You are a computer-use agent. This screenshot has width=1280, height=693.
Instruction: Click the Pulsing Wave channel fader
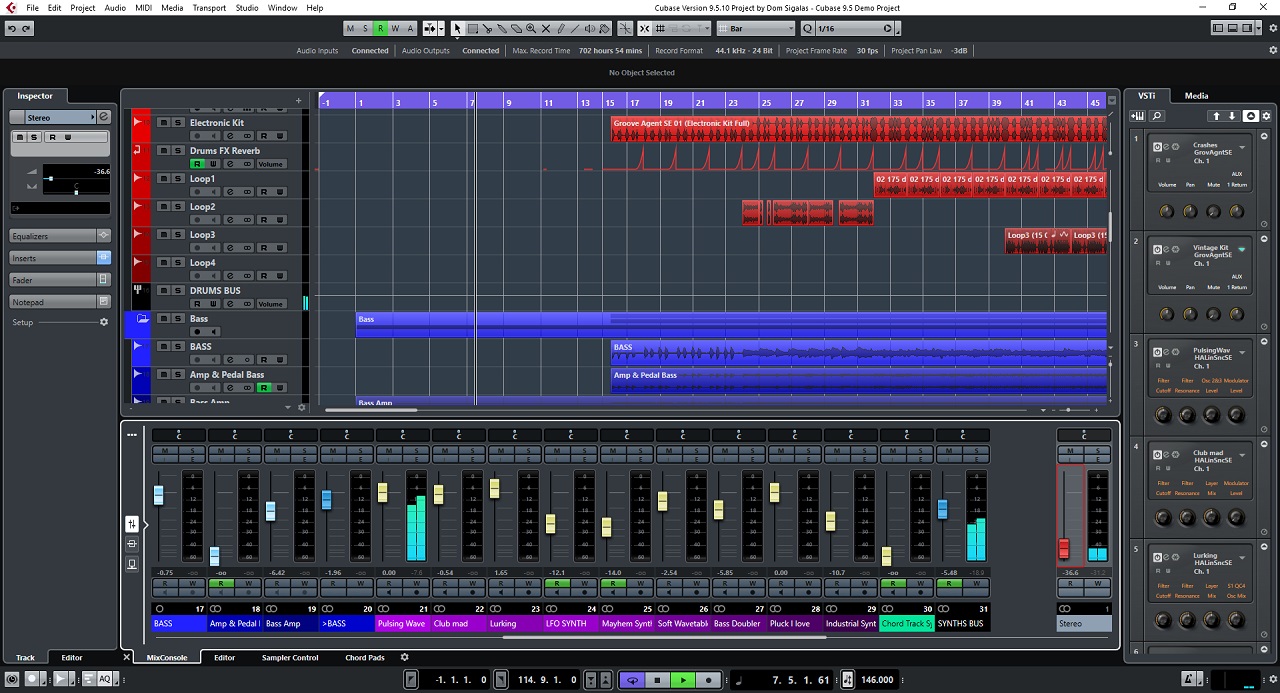(382, 492)
